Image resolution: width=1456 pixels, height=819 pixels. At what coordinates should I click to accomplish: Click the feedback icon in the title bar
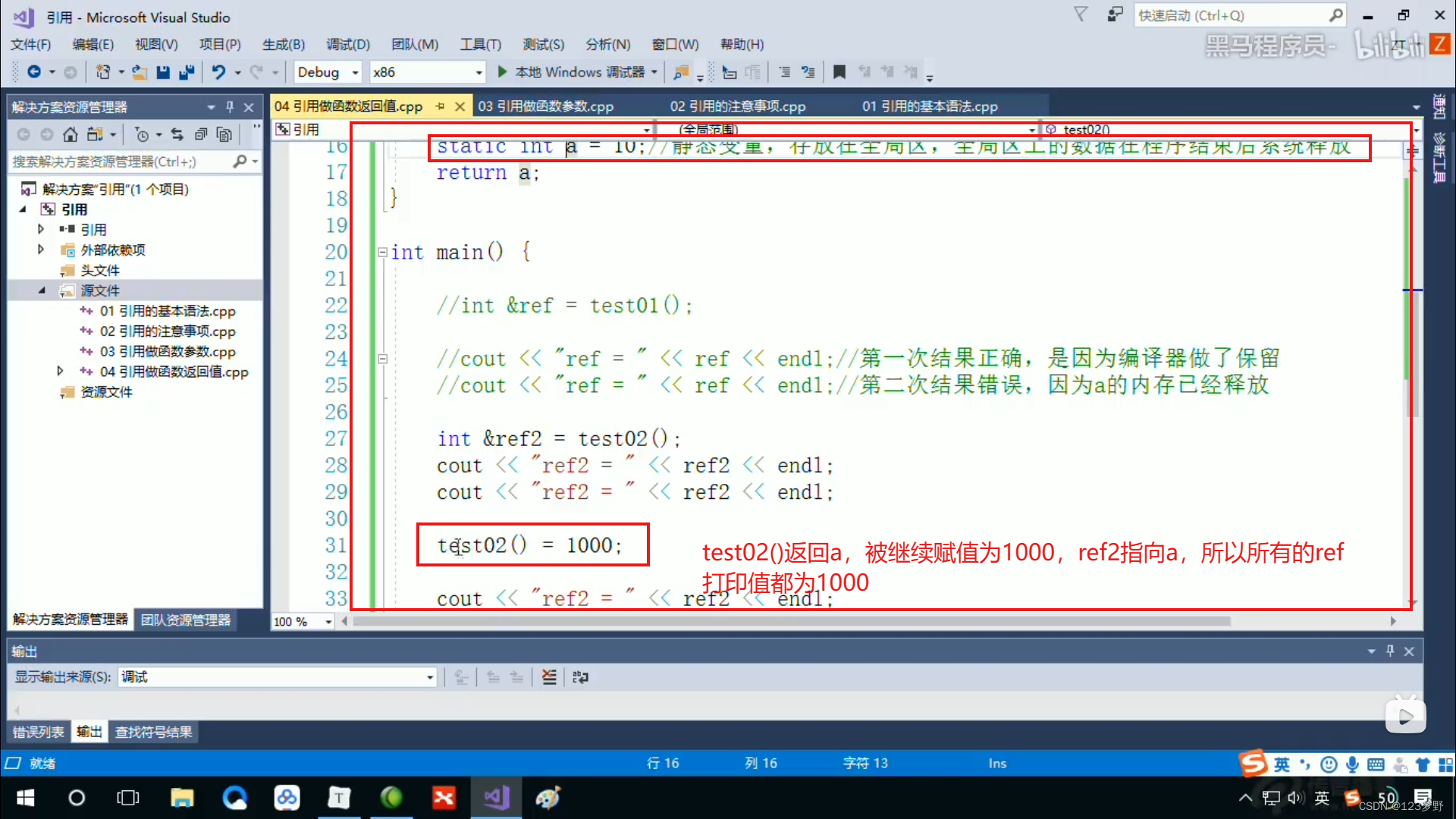click(x=1115, y=14)
